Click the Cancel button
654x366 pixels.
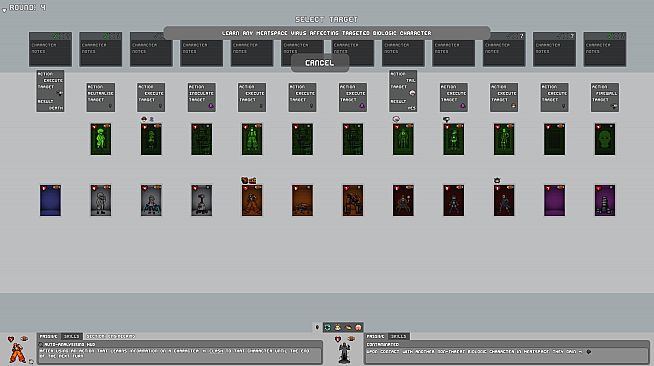[x=319, y=63]
